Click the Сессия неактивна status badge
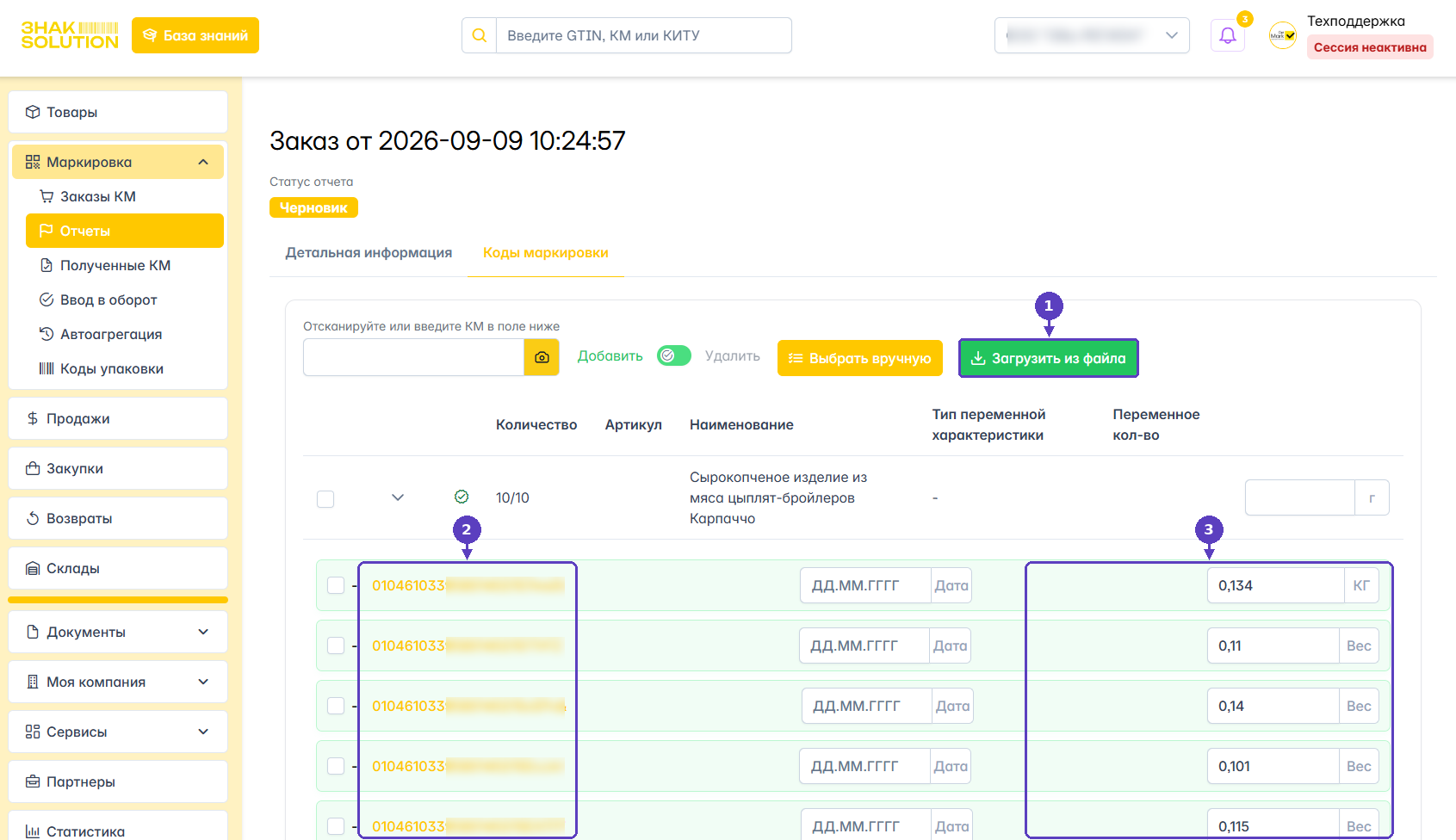Viewport: 1456px width, 840px height. 1370,47
